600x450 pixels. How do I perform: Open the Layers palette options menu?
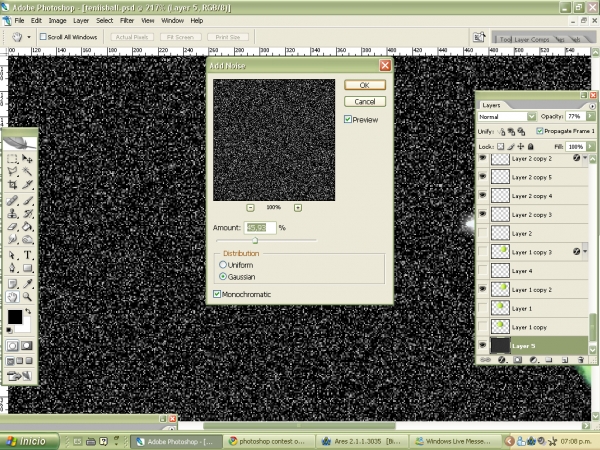tap(592, 106)
